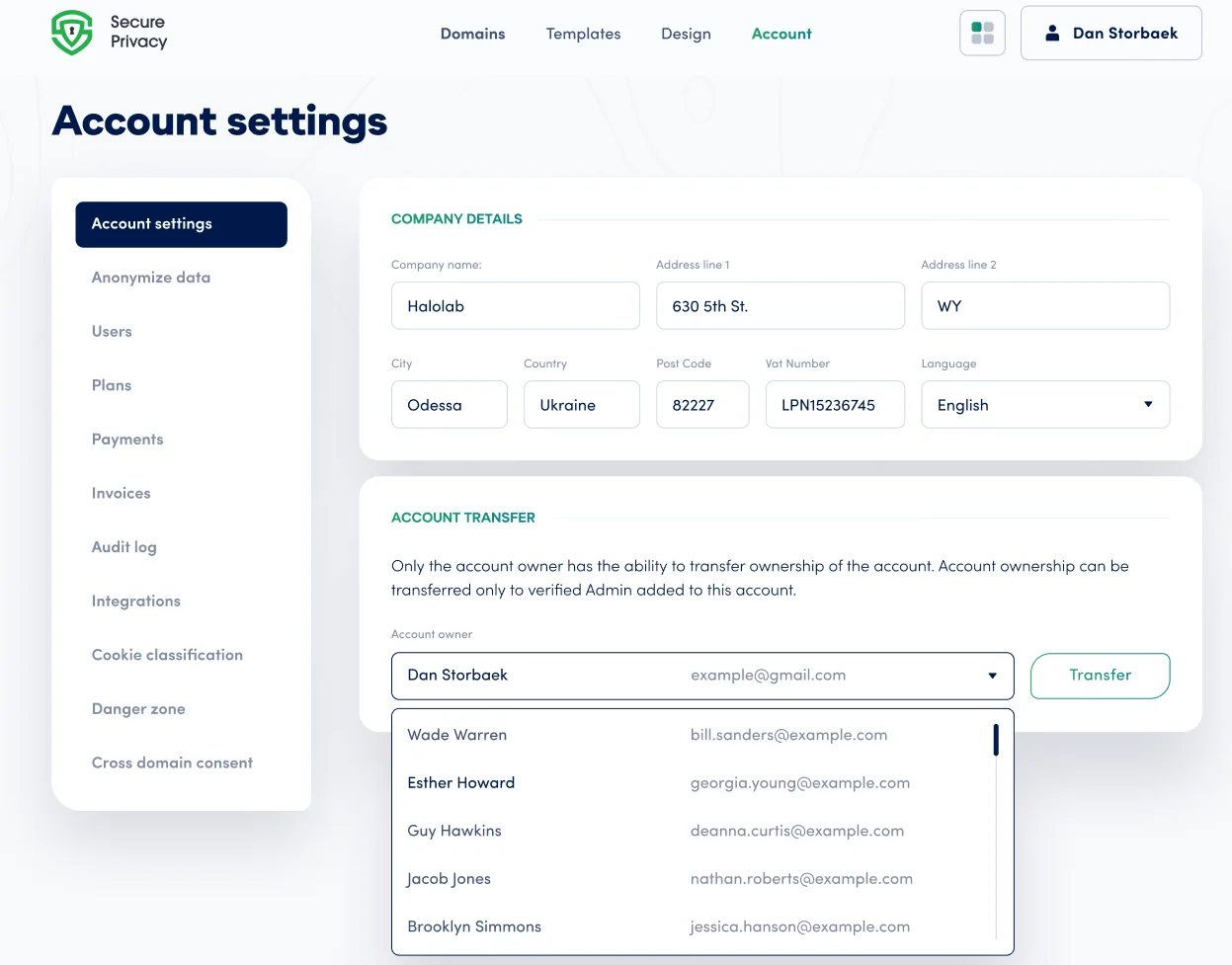Open the Templates navigation item
Screen dimensions: 1232x965
click(583, 34)
